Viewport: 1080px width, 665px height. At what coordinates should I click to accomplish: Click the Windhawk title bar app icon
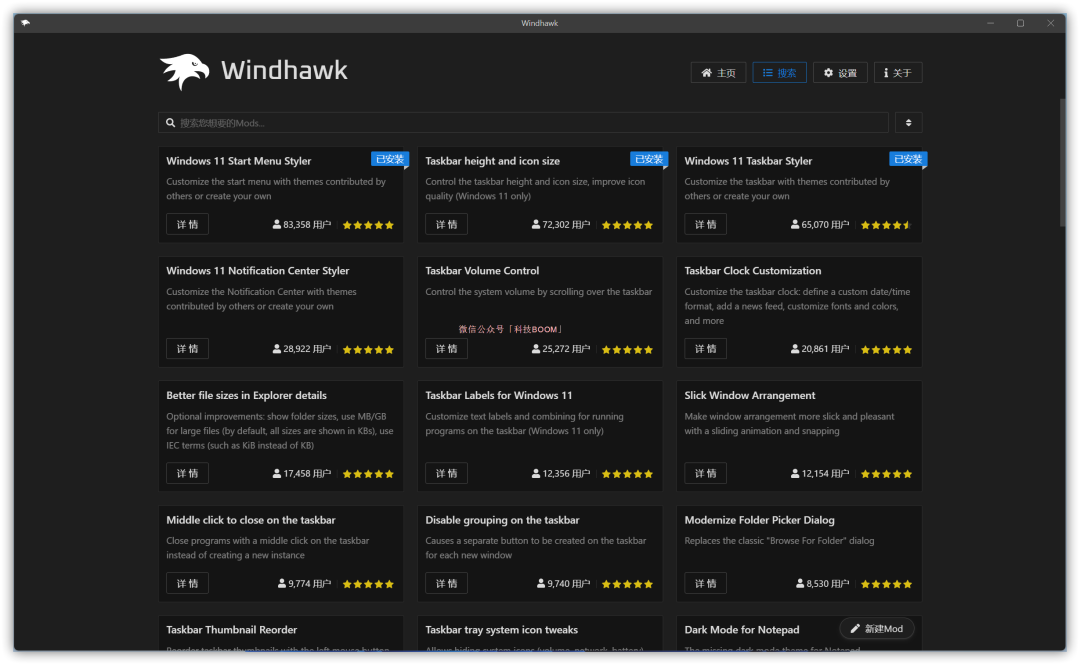pos(25,23)
